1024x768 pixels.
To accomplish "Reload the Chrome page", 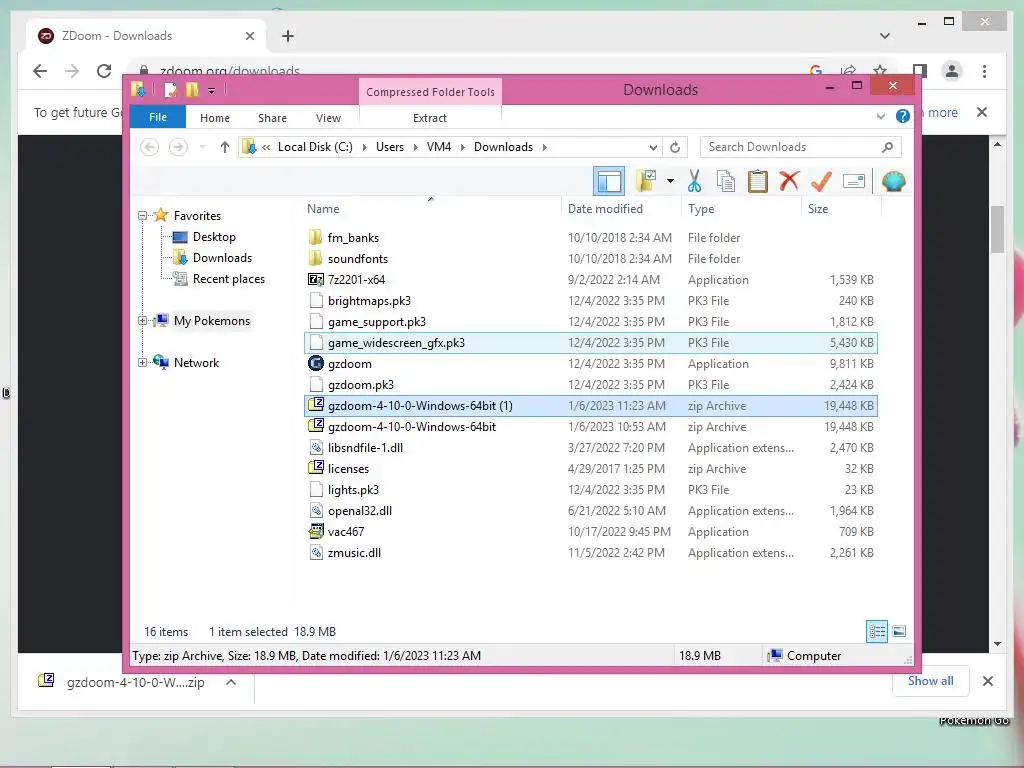I will point(104,71).
